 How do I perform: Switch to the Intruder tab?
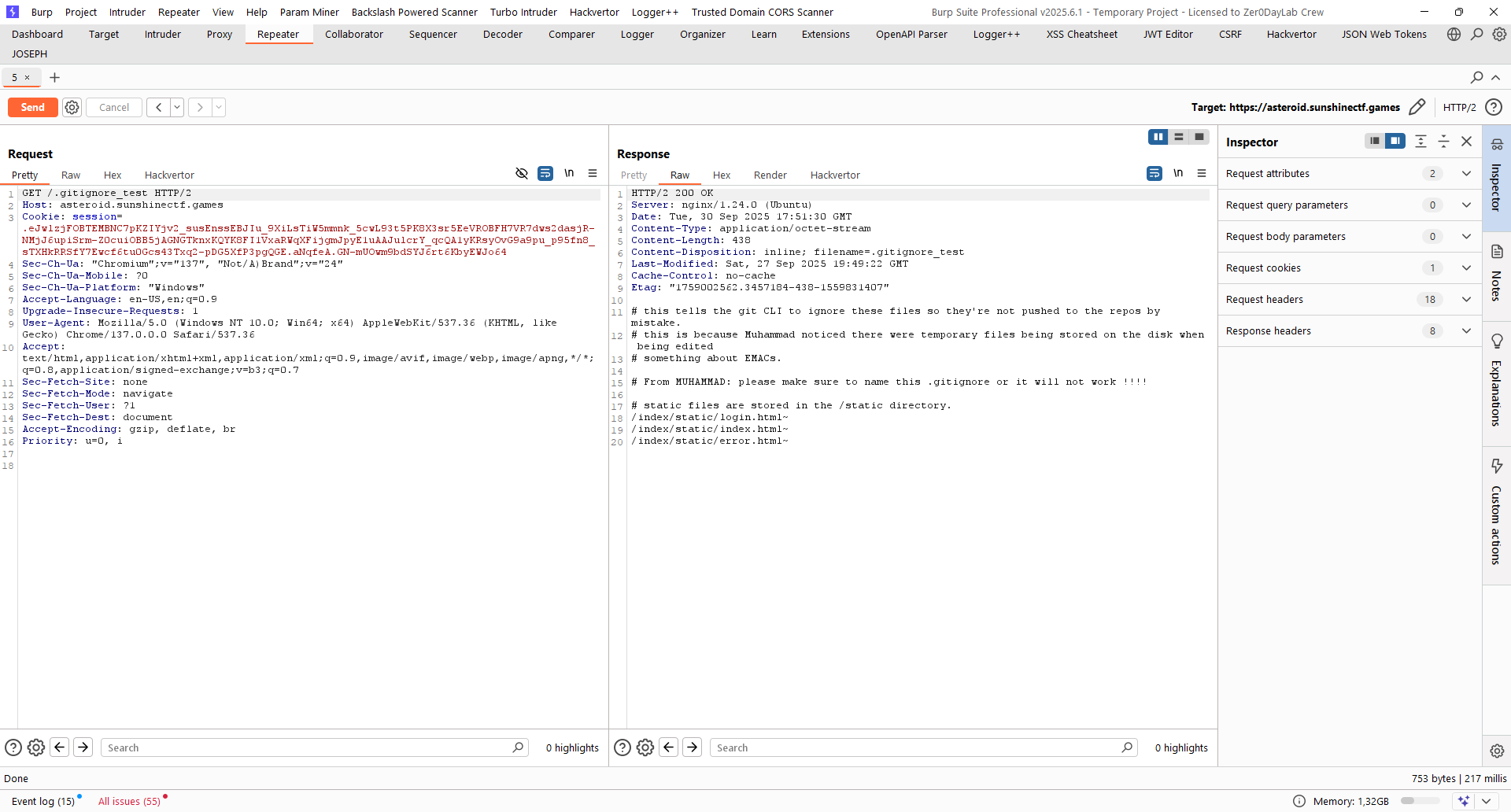163,35
